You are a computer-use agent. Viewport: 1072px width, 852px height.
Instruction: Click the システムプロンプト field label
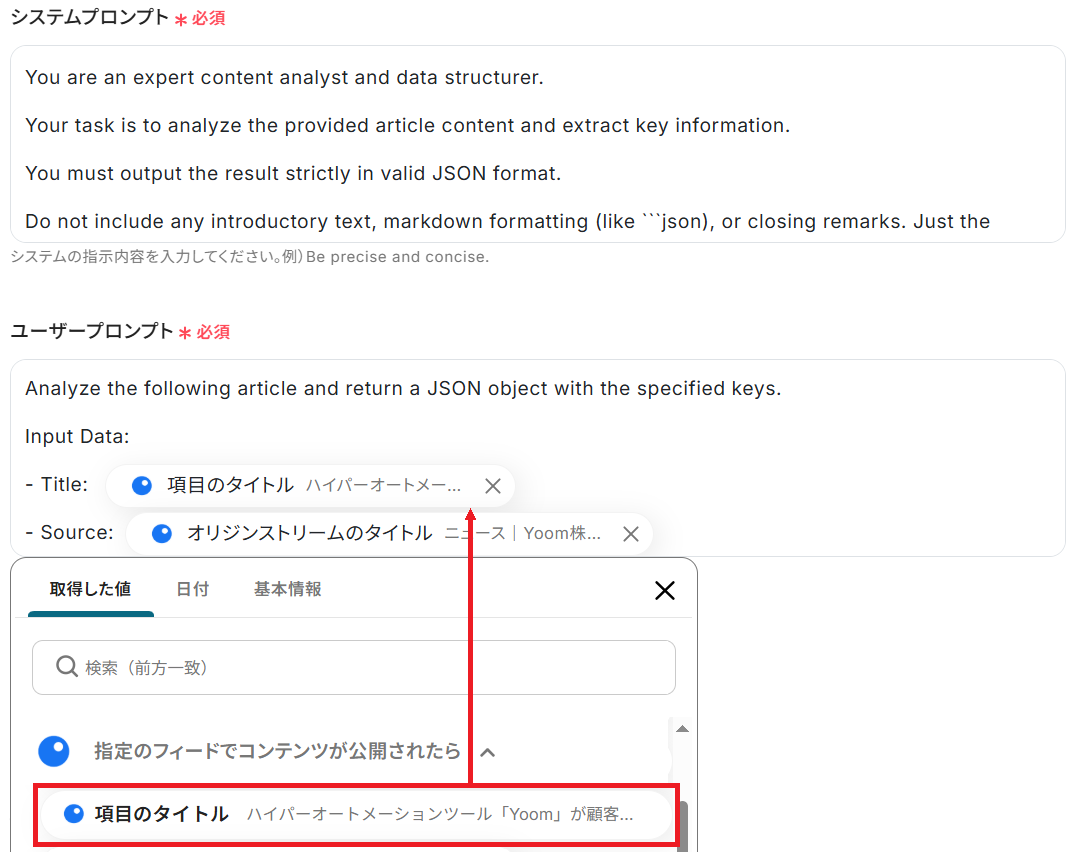pos(90,17)
